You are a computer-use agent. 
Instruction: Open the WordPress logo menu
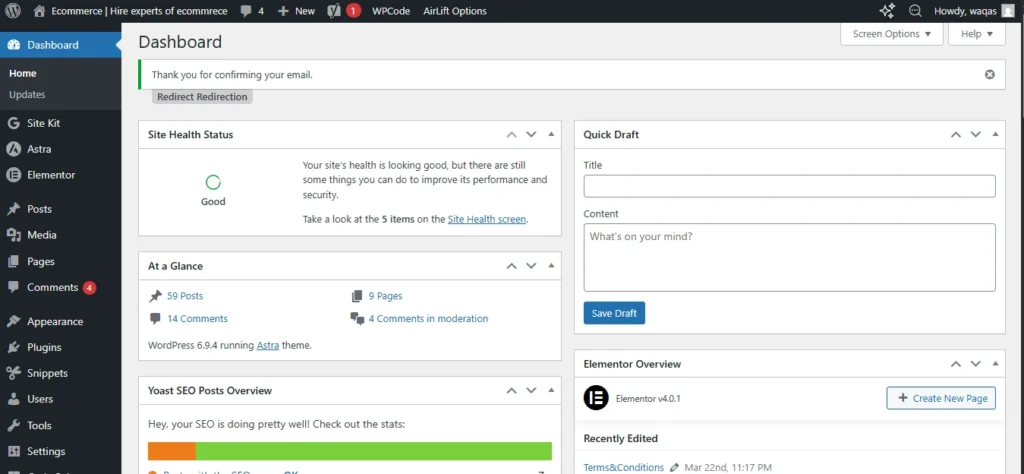(x=13, y=10)
